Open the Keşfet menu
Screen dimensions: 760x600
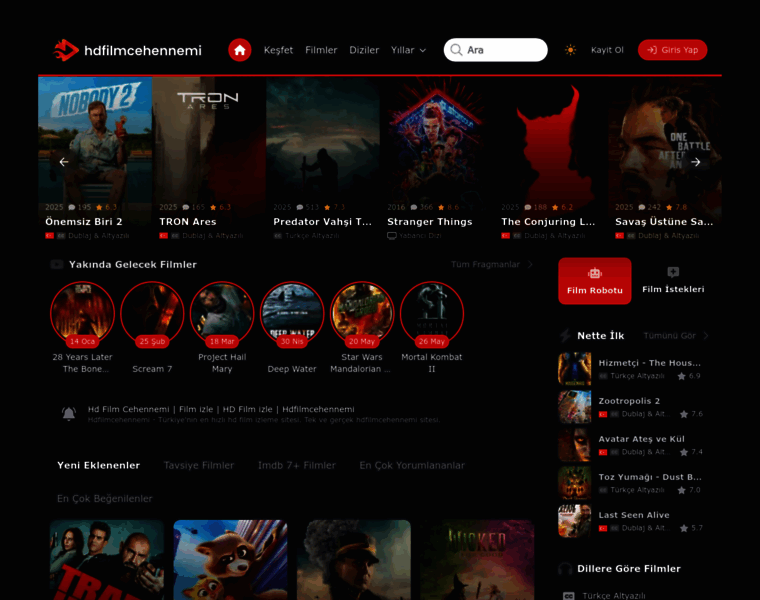coord(278,50)
